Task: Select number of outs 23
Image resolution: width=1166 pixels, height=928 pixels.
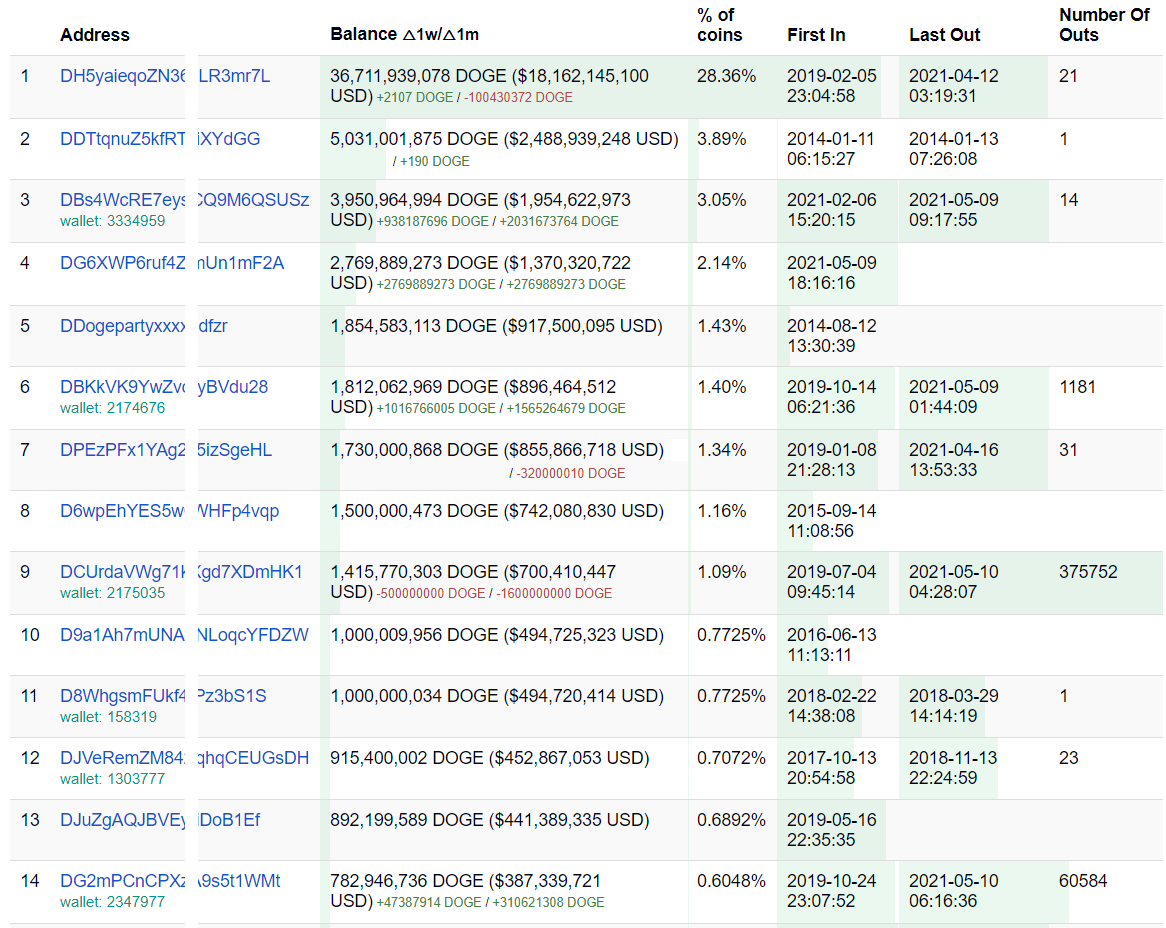Action: click(x=1069, y=758)
